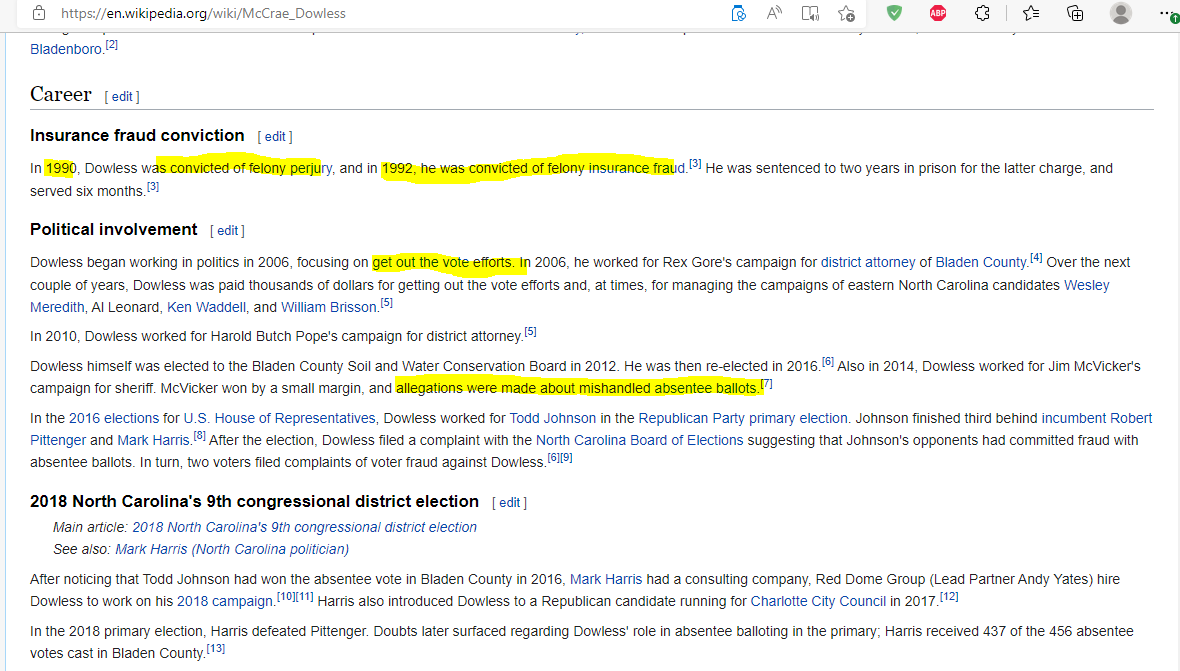This screenshot has width=1180, height=671.
Task: Follow the Bladen County link
Action: (x=981, y=262)
